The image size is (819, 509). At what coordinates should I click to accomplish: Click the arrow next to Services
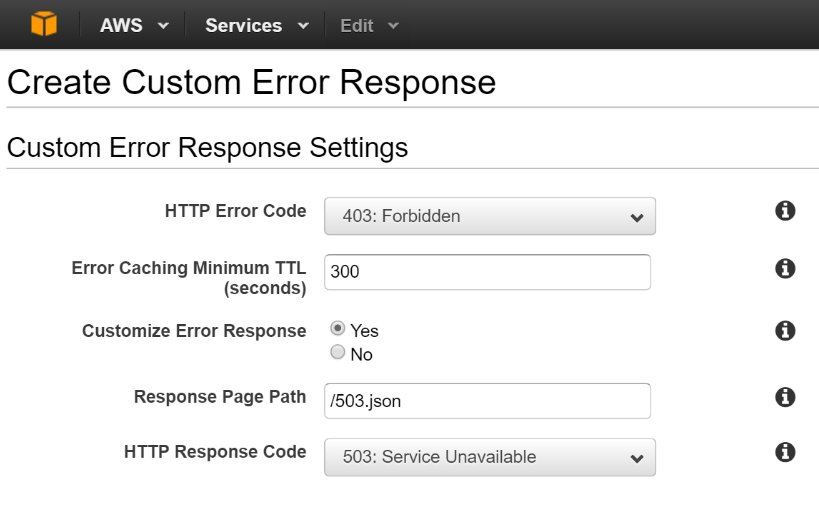click(303, 26)
